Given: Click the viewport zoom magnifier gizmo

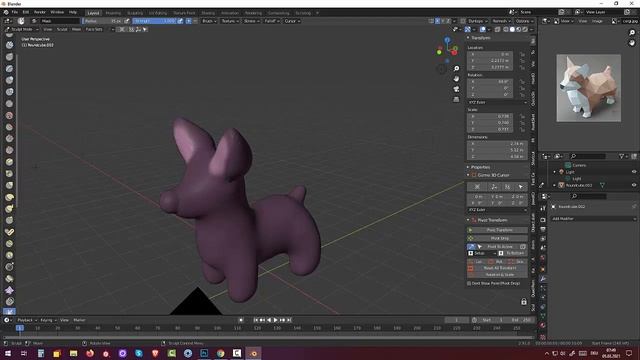Looking at the screenshot, I should [456, 69].
